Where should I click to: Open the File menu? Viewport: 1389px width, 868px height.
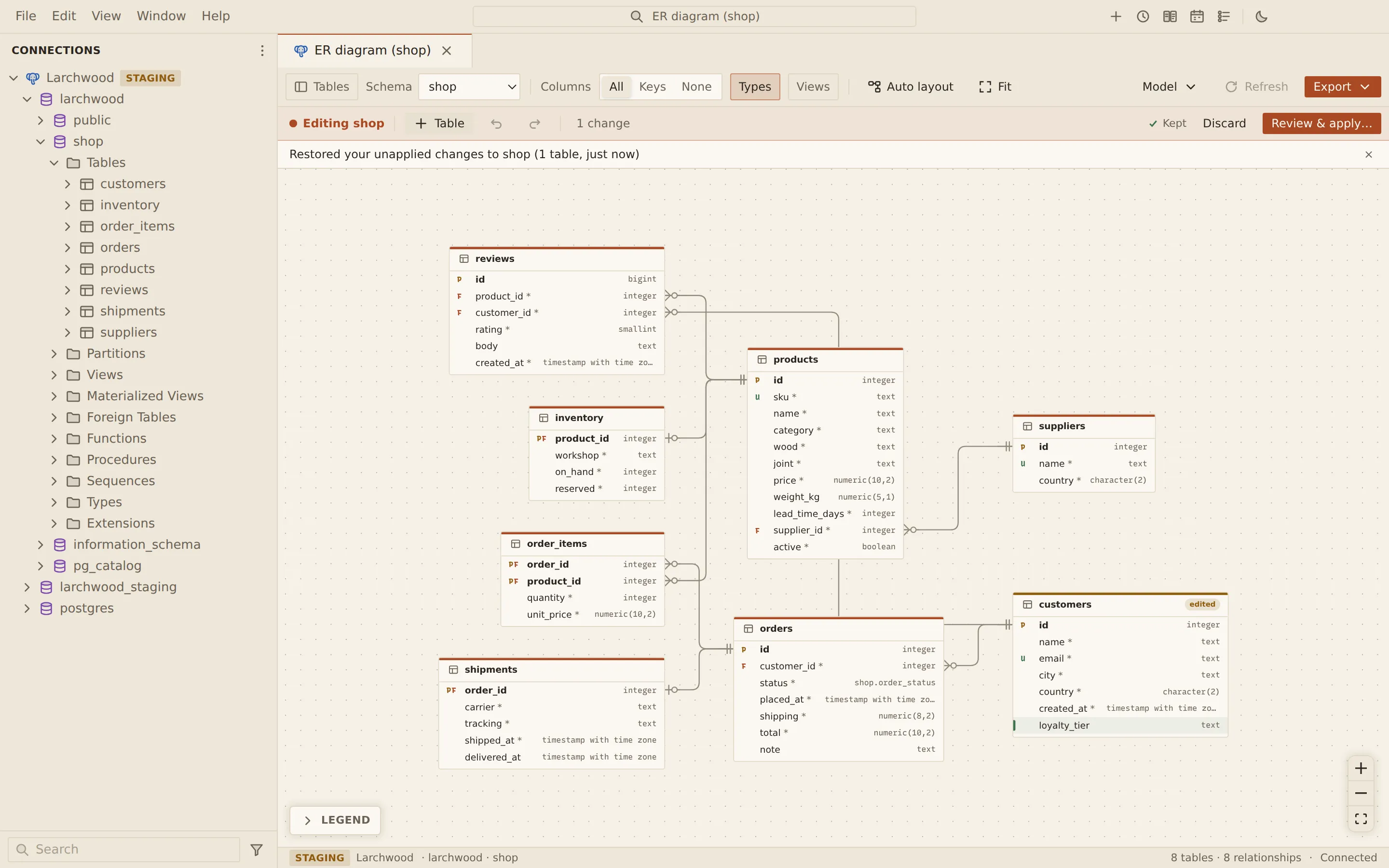tap(26, 16)
